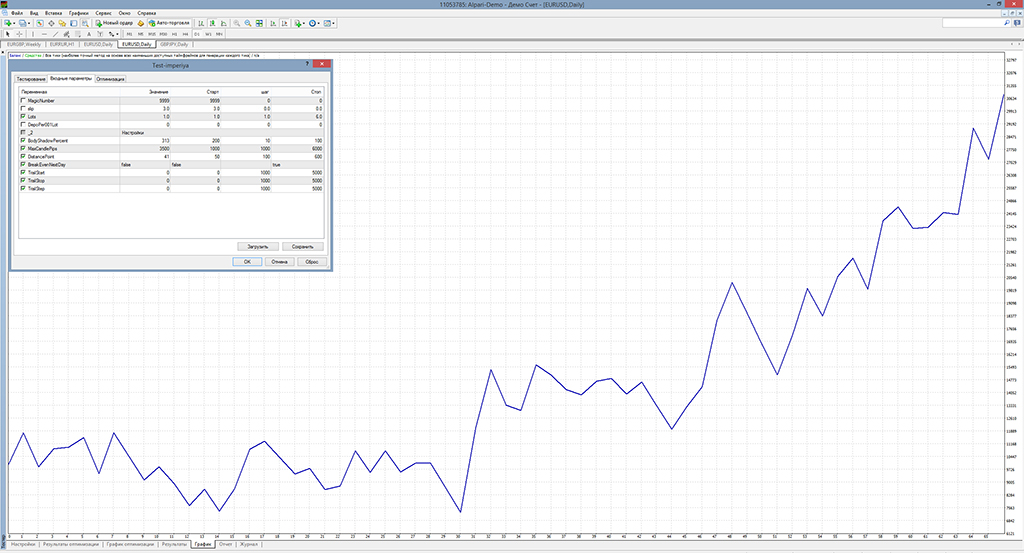The width and height of the screenshot is (1024, 553).
Task: Uncheck the MaxCandlePips checkbox
Action: coord(23,148)
